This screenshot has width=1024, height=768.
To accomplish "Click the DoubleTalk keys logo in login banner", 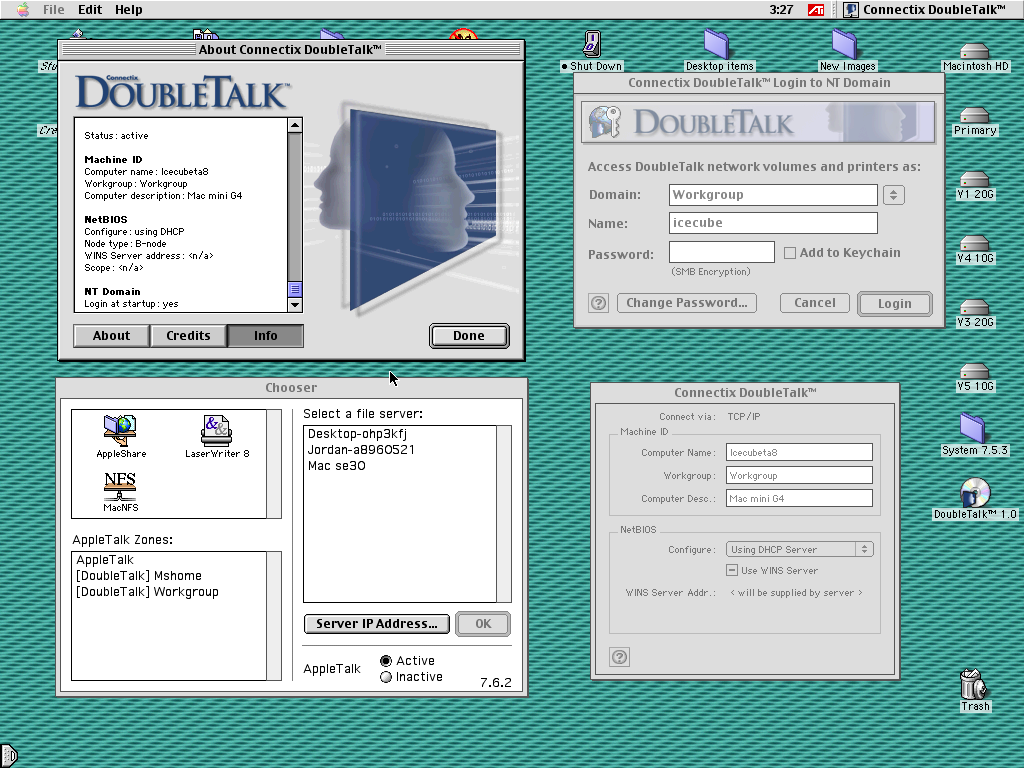I will pyautogui.click(x=604, y=121).
